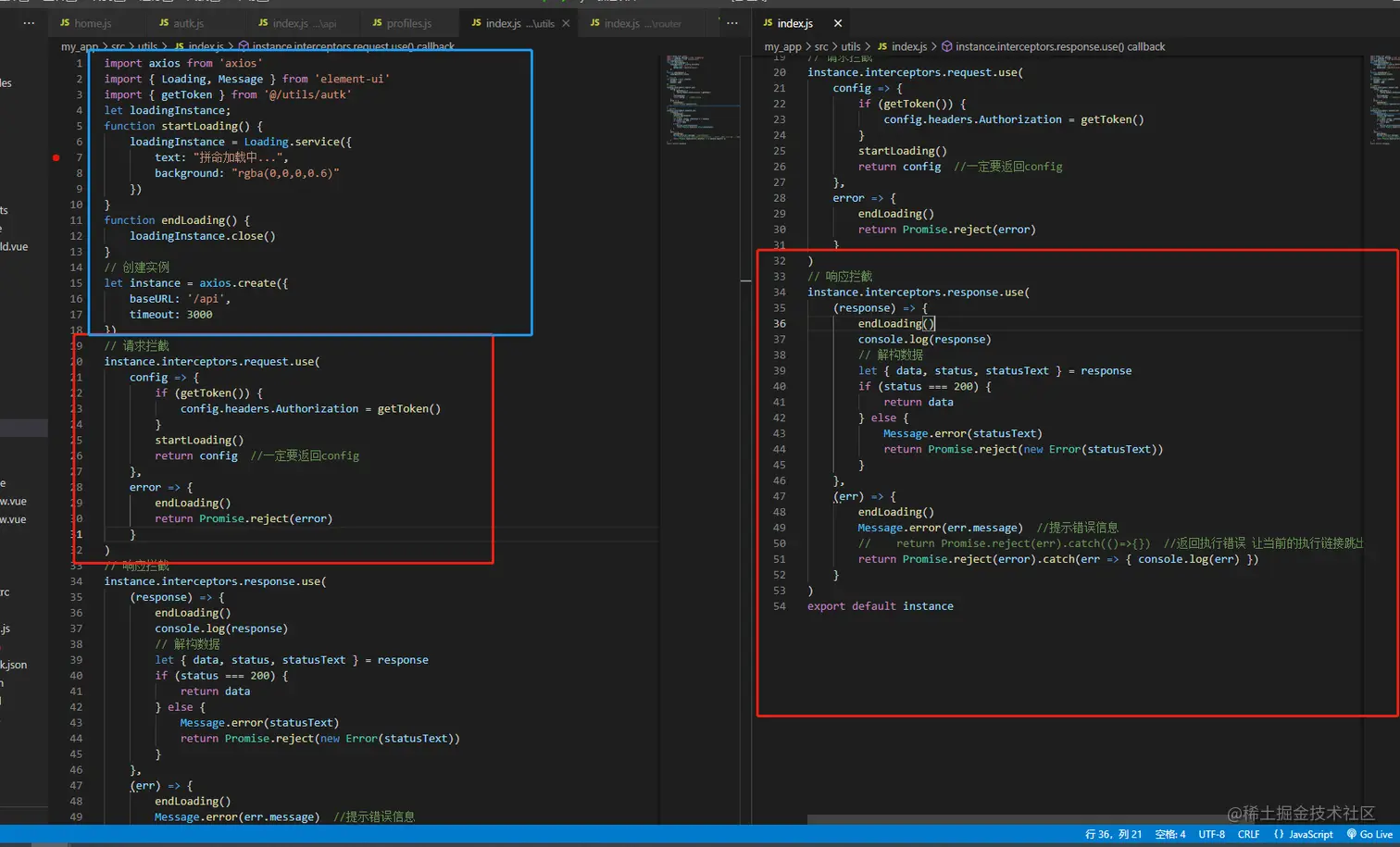Click the Go Live broadcast icon
Screen dimensions: 1400x847
tap(1352, 834)
